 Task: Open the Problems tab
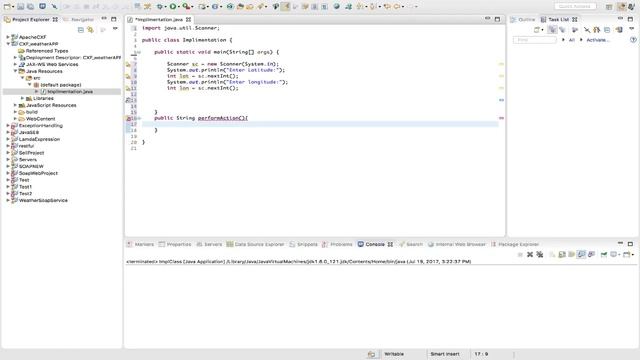[x=337, y=244]
